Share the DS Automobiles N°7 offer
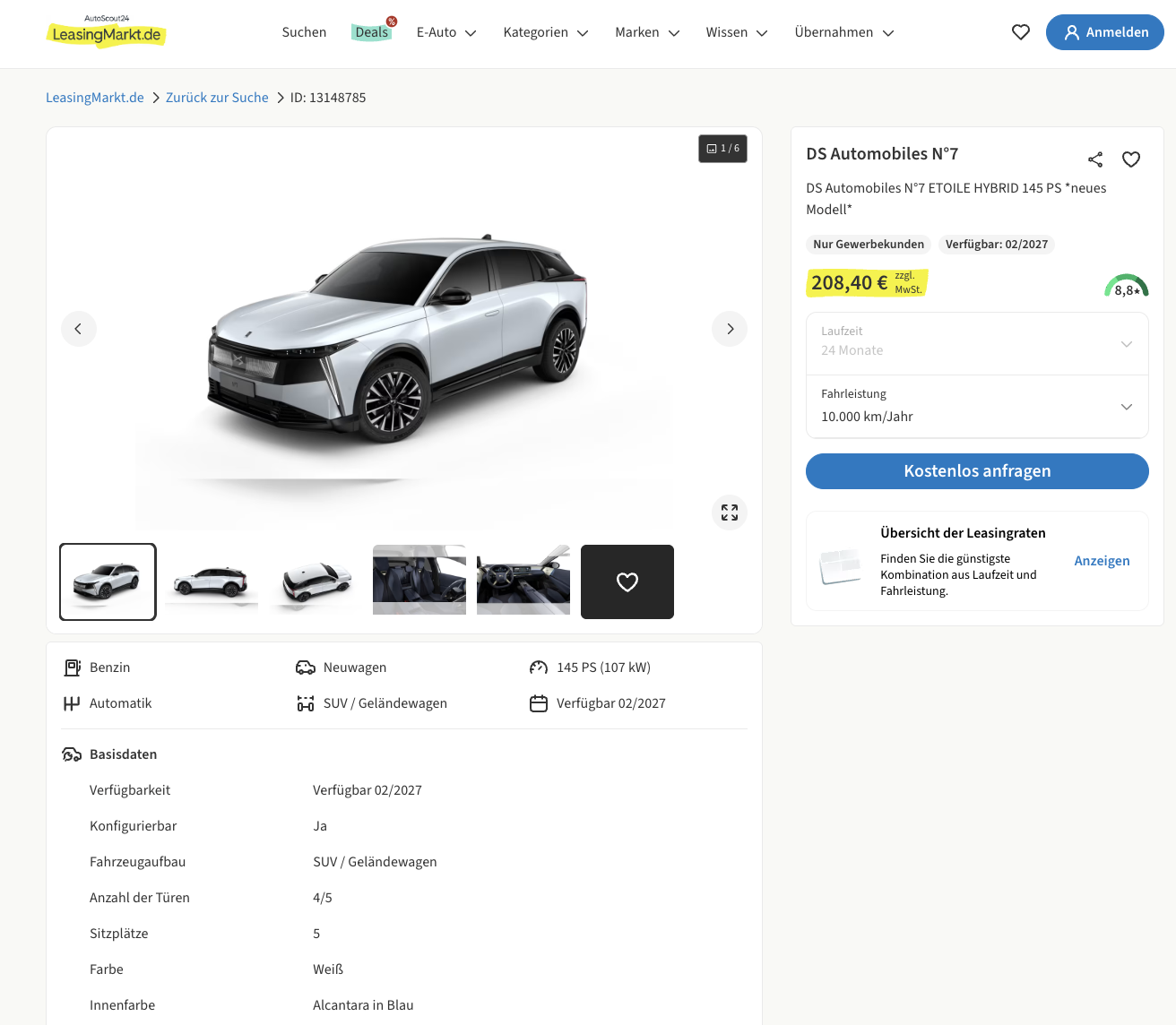The image size is (1176, 1025). click(x=1095, y=159)
